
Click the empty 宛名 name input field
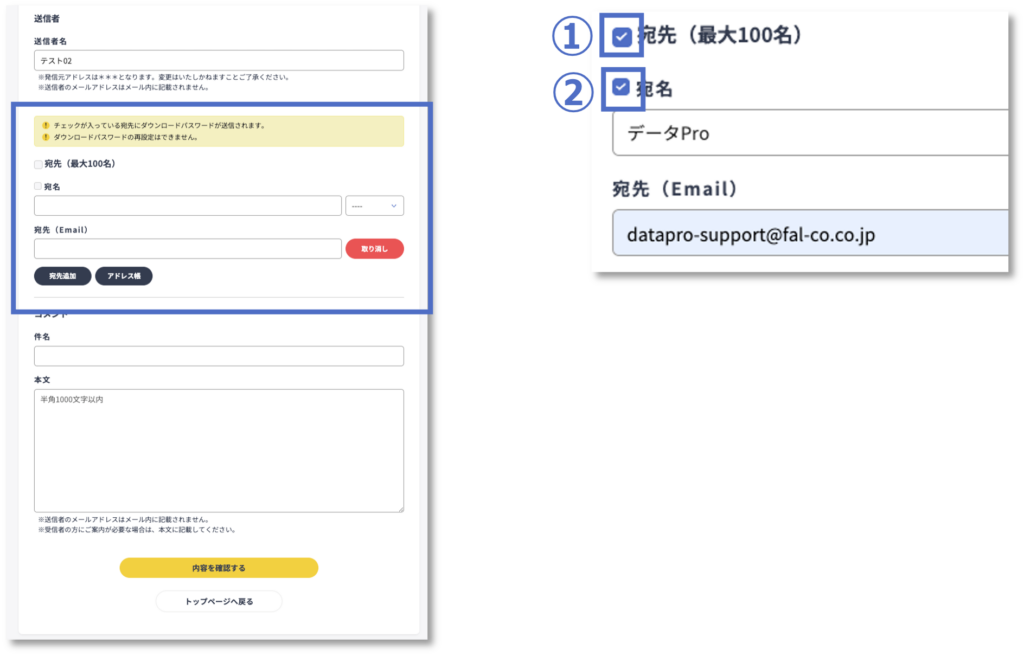point(188,206)
